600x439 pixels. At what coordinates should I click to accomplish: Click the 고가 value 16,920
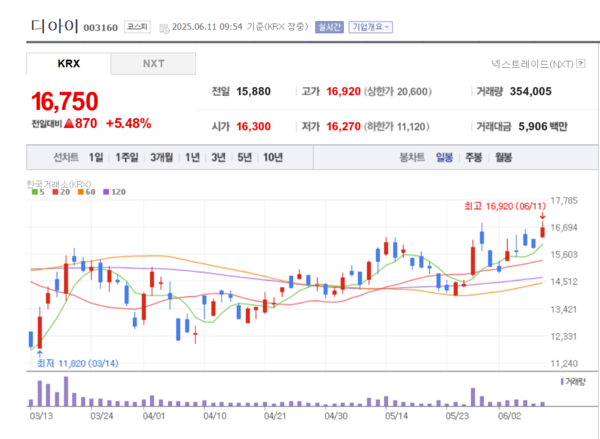tap(343, 91)
